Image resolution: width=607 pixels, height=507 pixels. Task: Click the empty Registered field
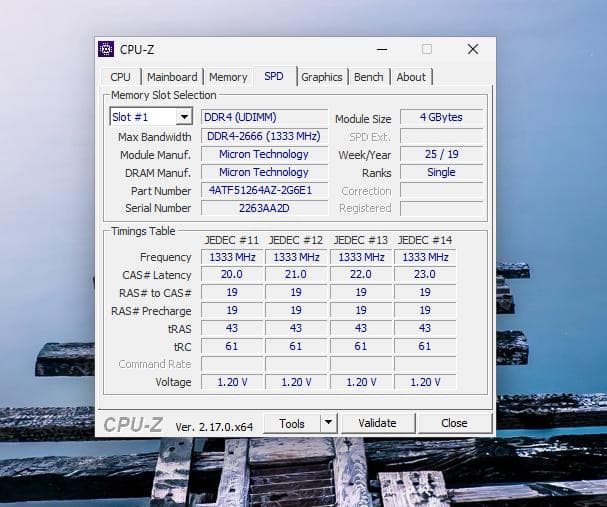(442, 208)
